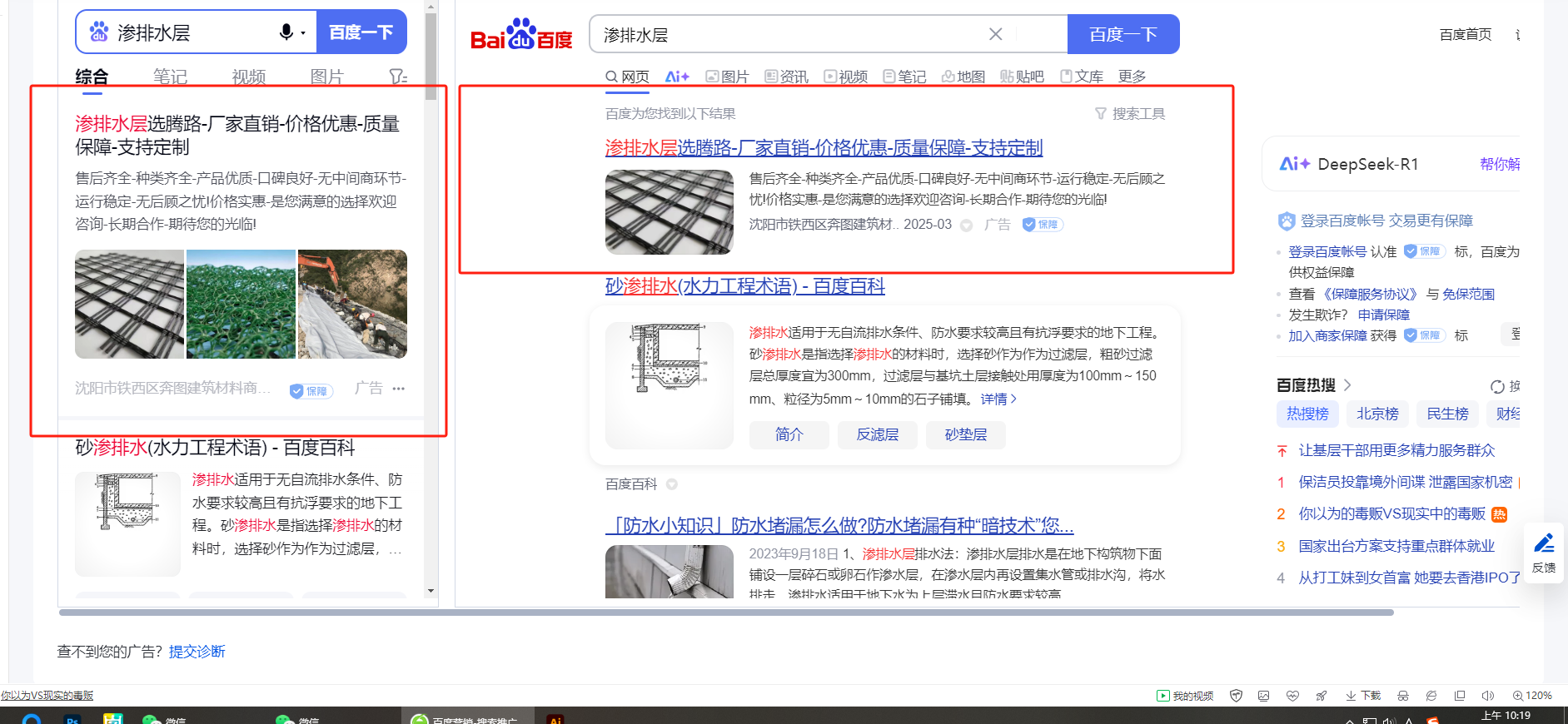Open 砂渗排水(水力工程术语) desktop result link
The height and width of the screenshot is (724, 1568).
pos(745,286)
